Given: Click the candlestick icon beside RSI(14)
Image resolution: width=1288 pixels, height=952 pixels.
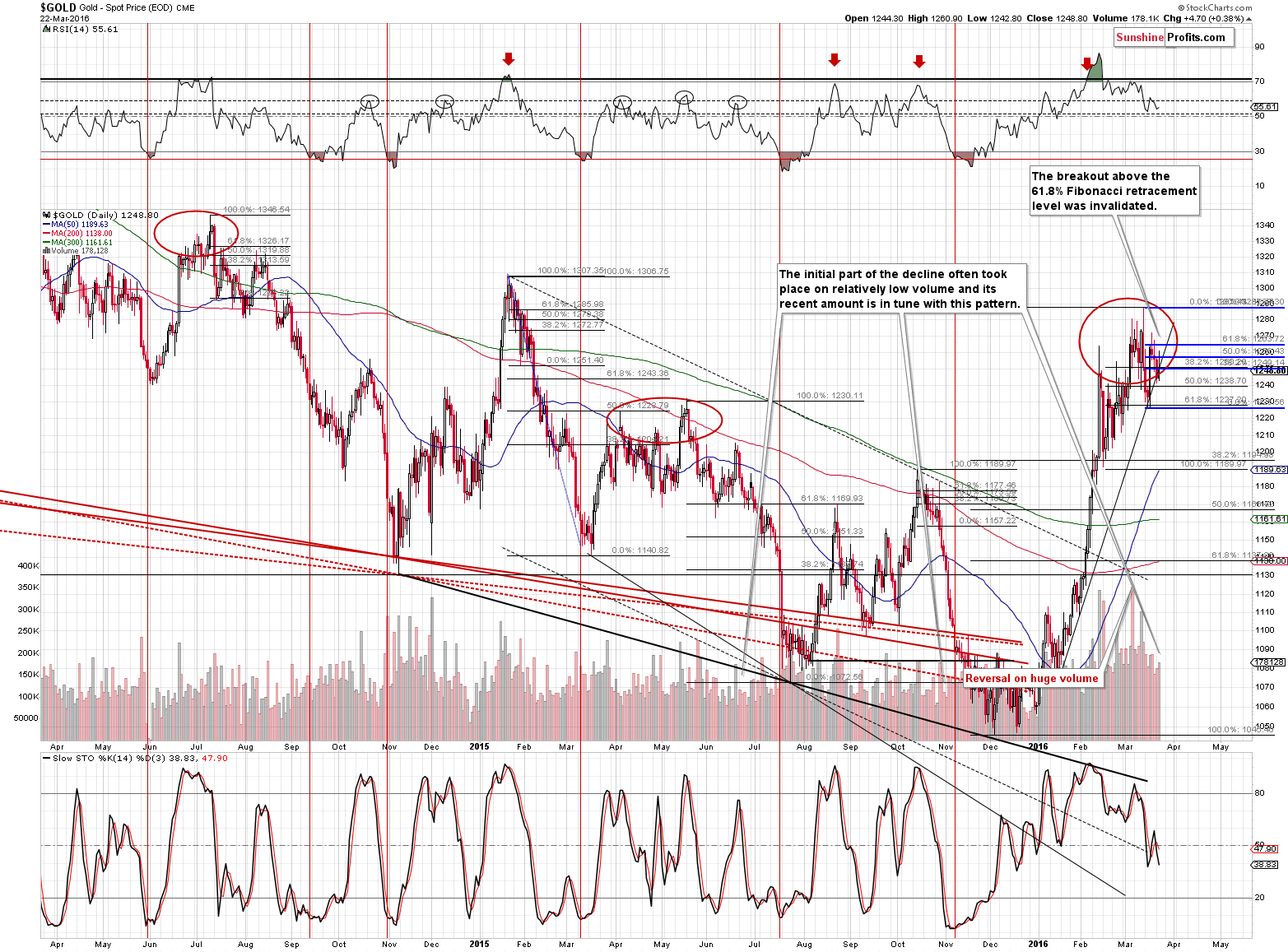Looking at the screenshot, I should (x=46, y=29).
